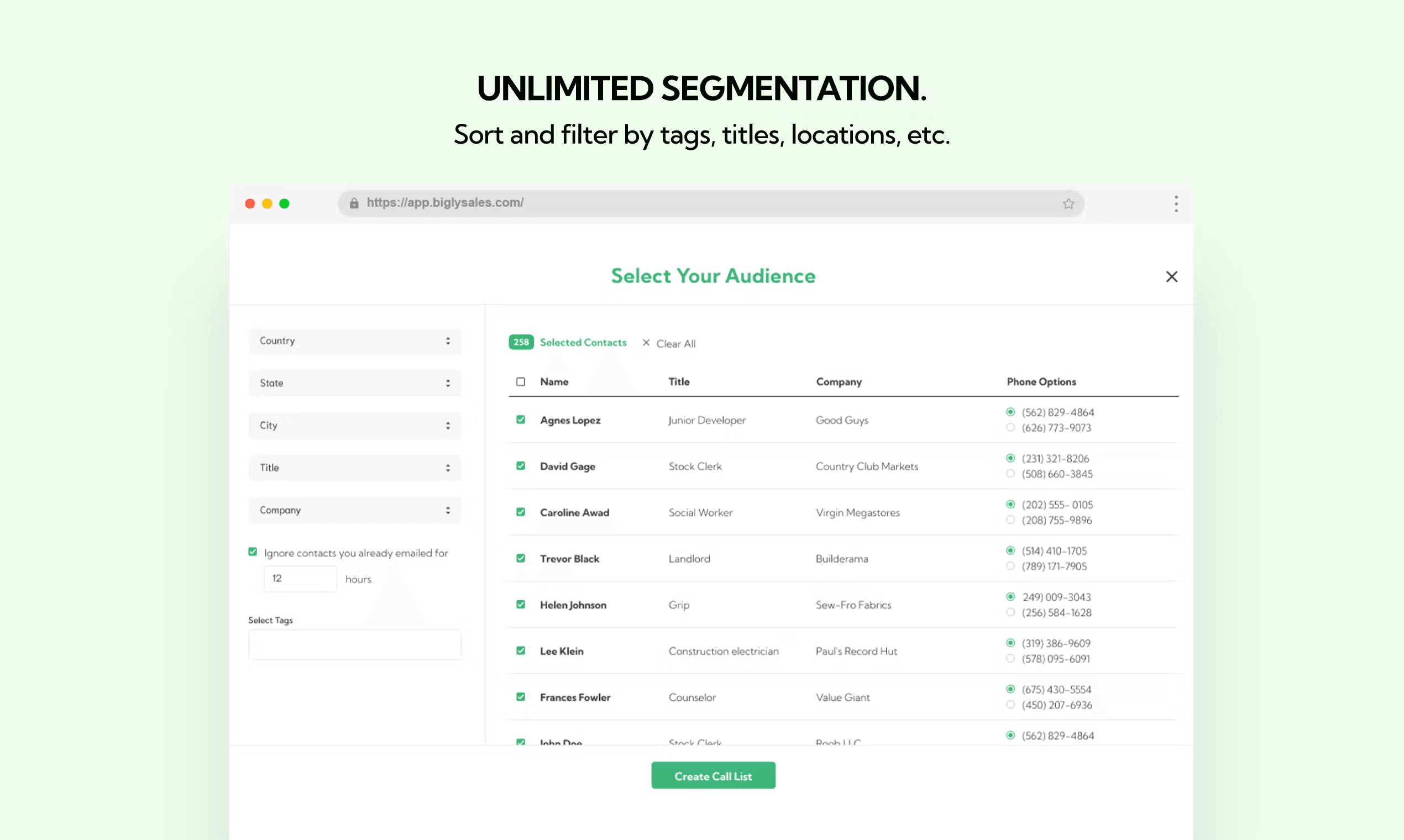Open the Title filter dropdown

(354, 468)
